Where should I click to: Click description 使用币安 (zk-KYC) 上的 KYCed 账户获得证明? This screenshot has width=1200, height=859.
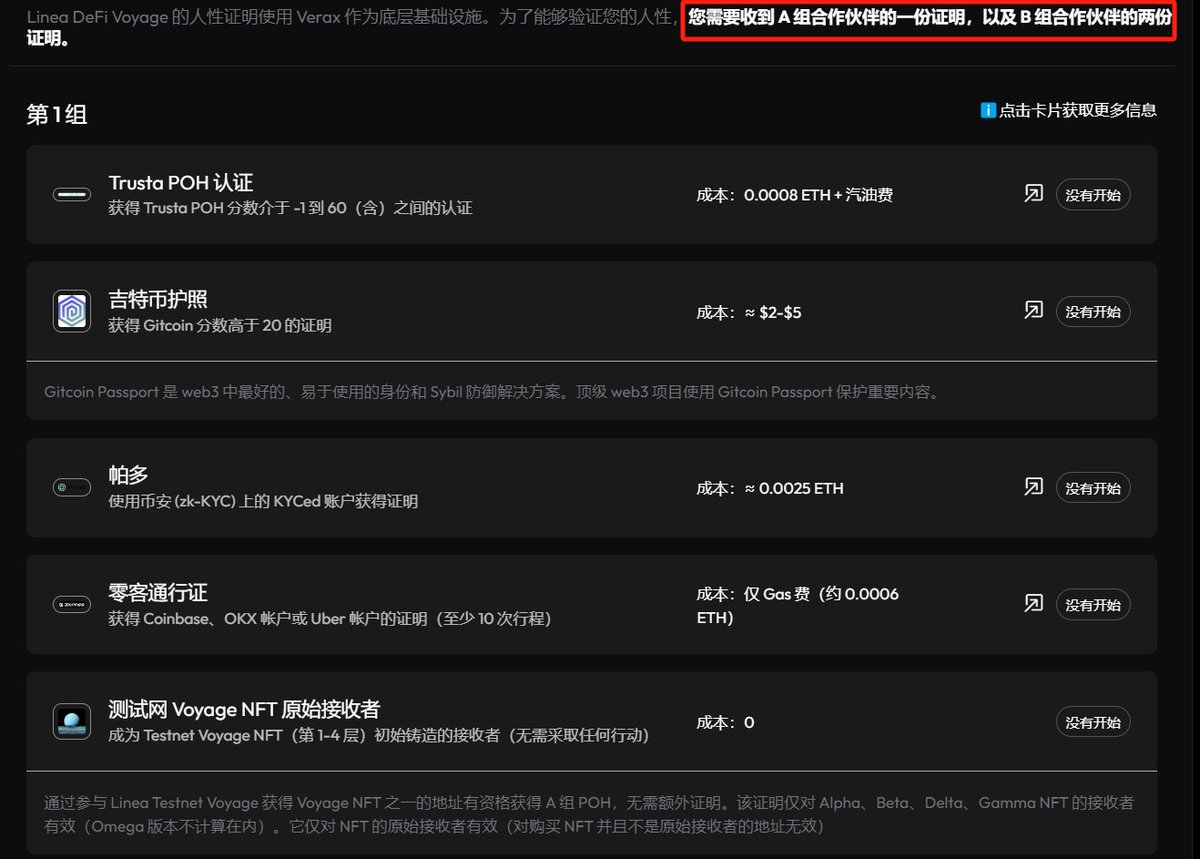(x=263, y=501)
